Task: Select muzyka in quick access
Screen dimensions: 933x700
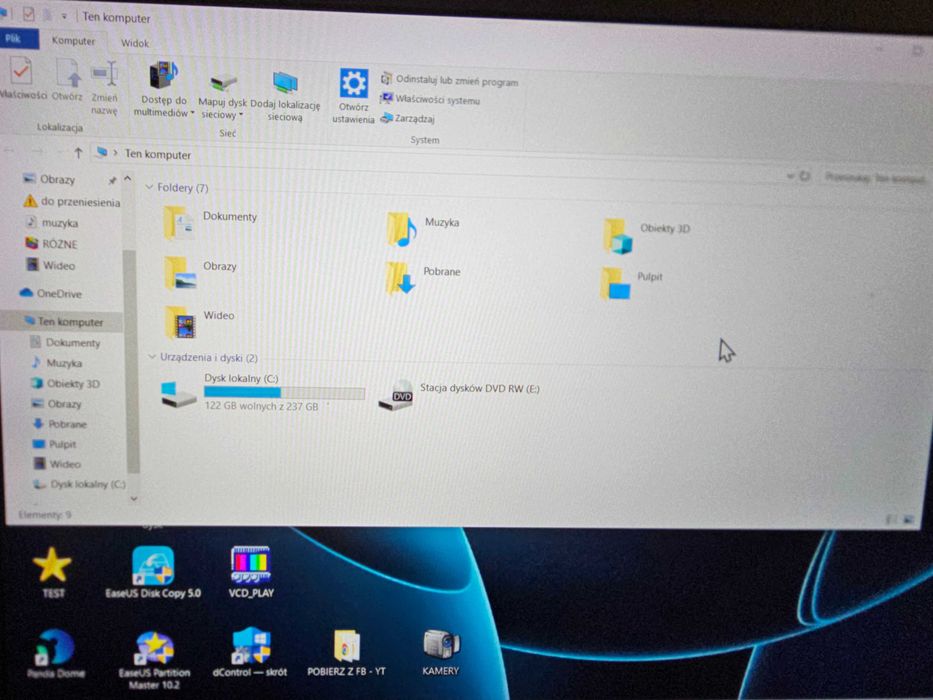Action: (60, 223)
